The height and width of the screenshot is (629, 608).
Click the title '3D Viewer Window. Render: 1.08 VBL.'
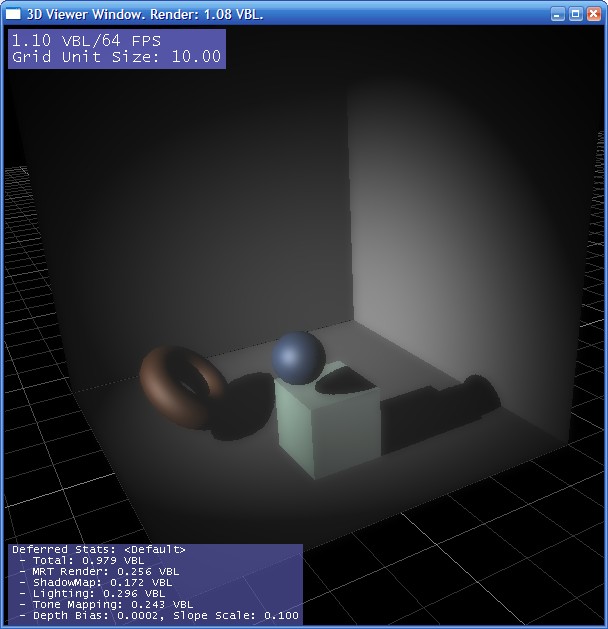[x=145, y=14]
